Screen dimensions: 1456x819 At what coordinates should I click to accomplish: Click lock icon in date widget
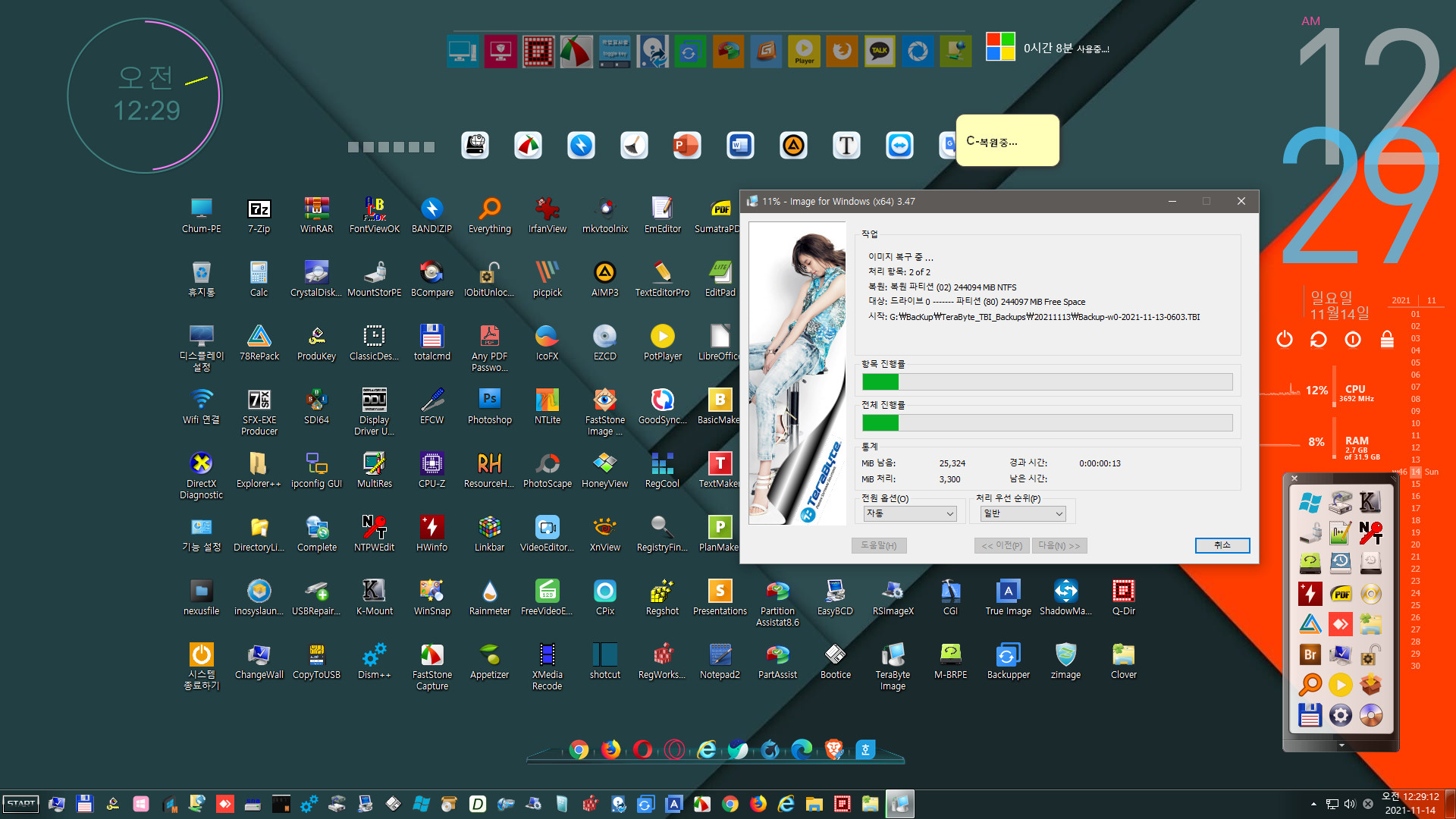pos(1387,339)
